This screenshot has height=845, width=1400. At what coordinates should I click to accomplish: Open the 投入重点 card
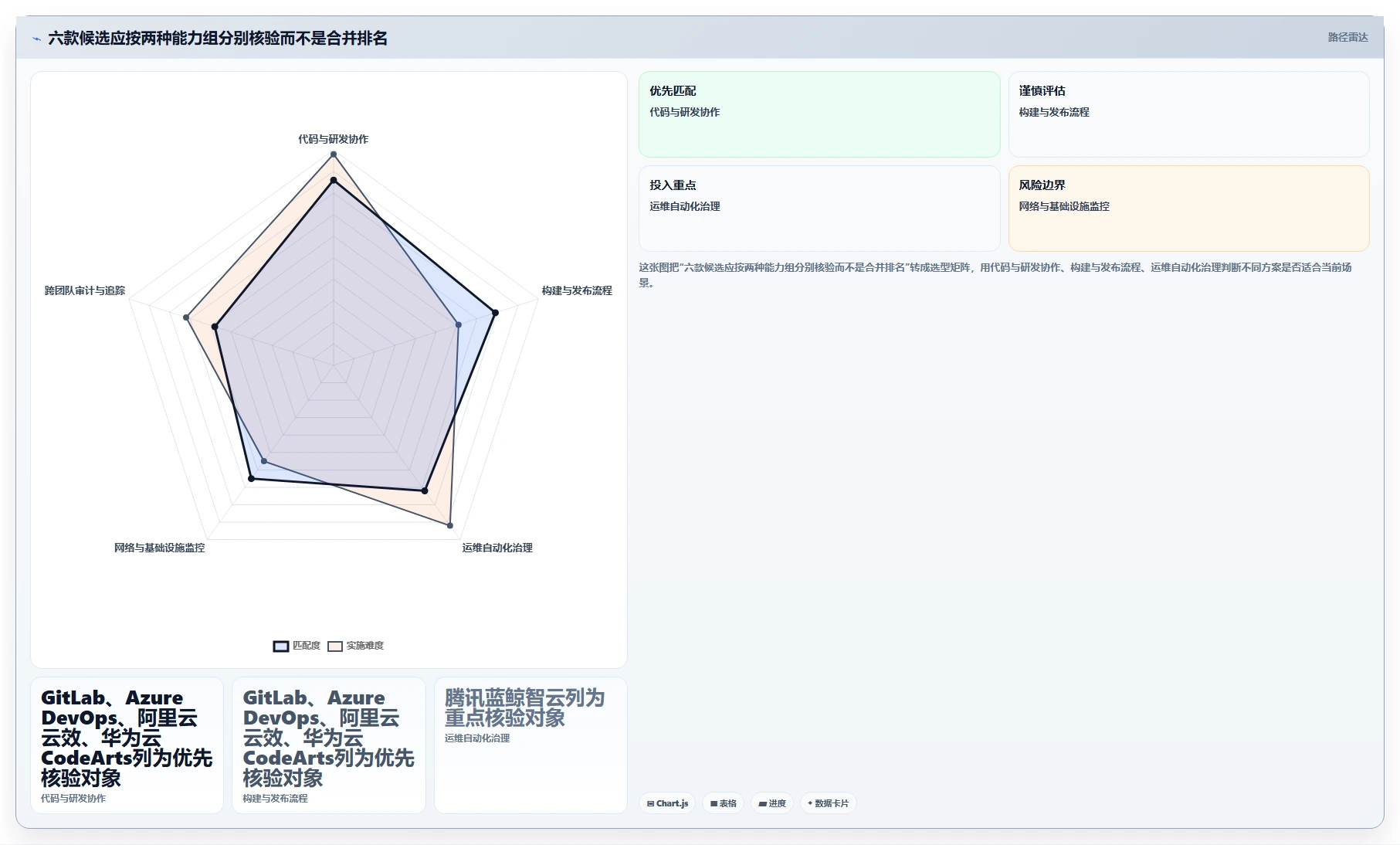click(819, 209)
